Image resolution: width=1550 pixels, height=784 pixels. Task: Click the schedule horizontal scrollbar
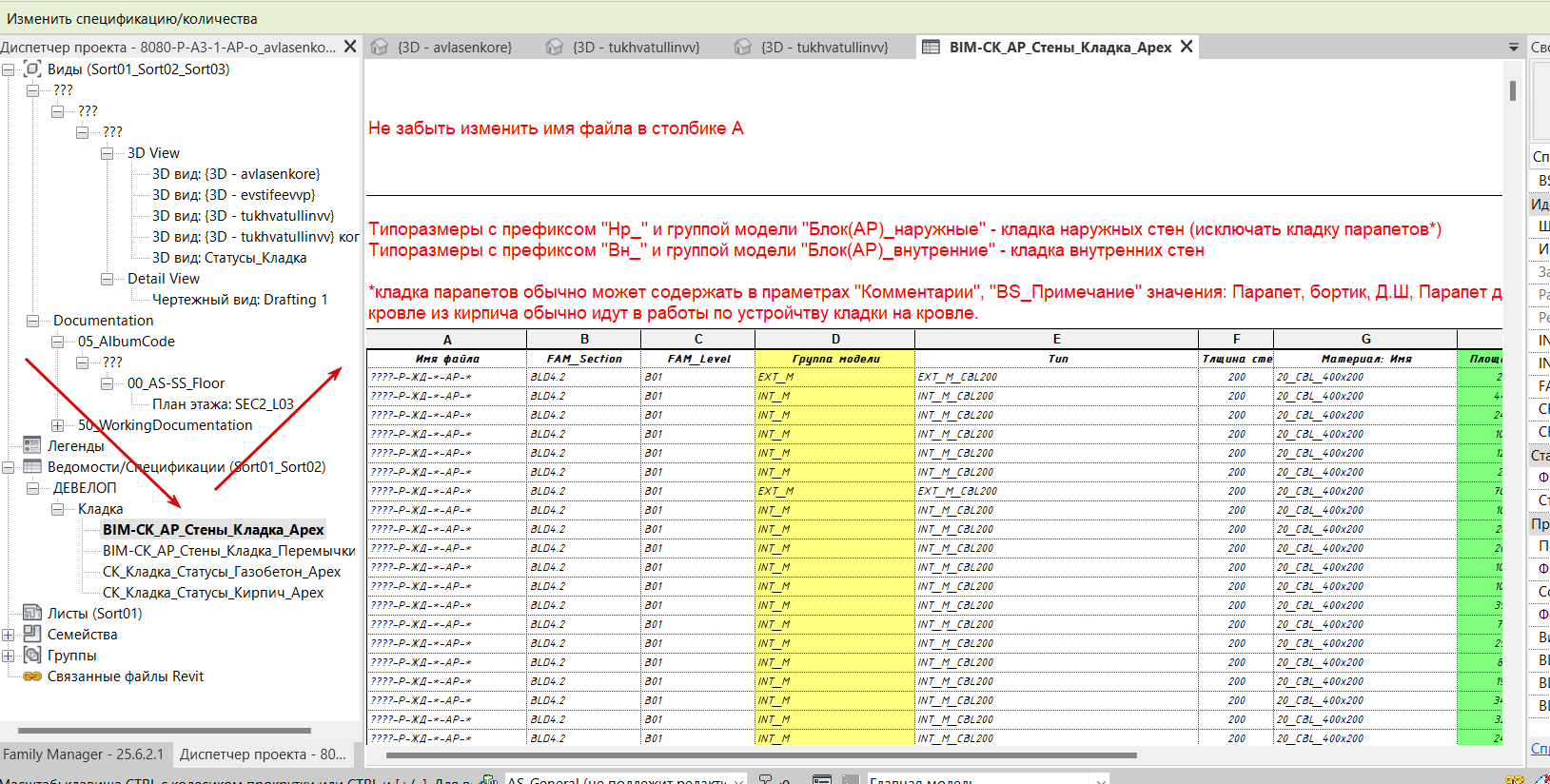[761, 755]
